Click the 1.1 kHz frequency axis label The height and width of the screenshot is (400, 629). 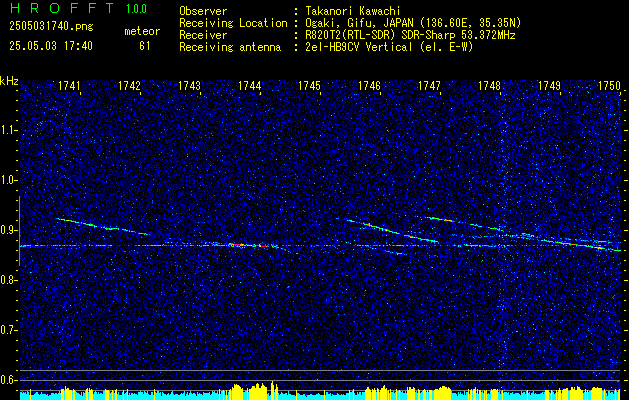tap(8, 130)
